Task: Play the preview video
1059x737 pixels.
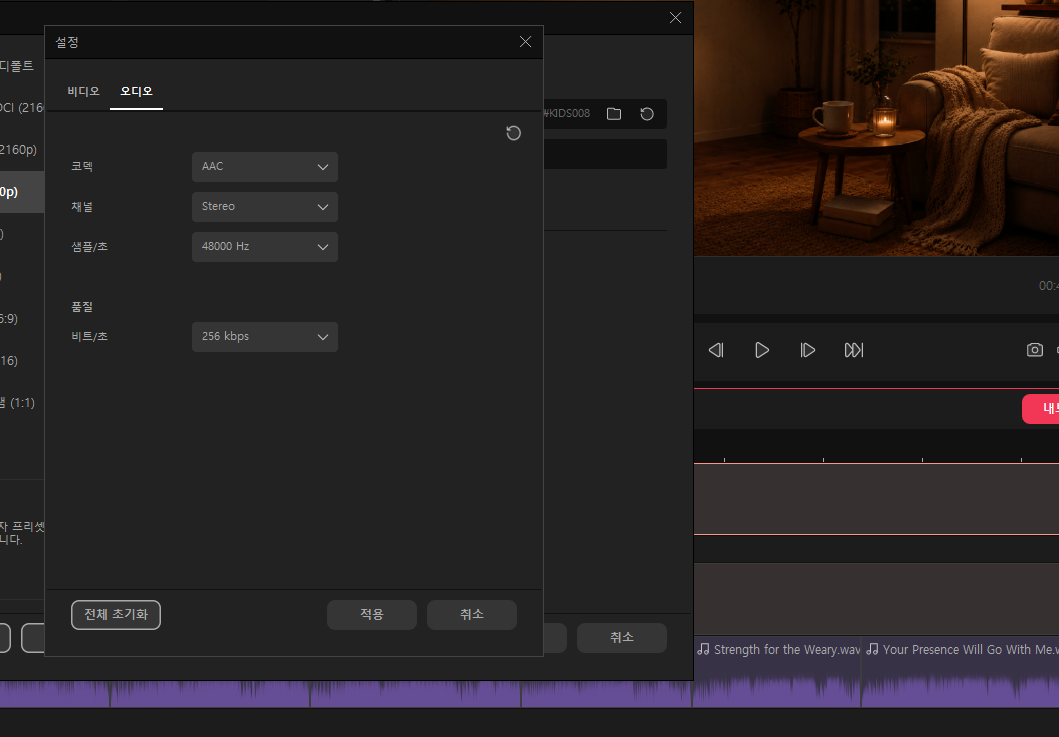Action: pos(762,350)
